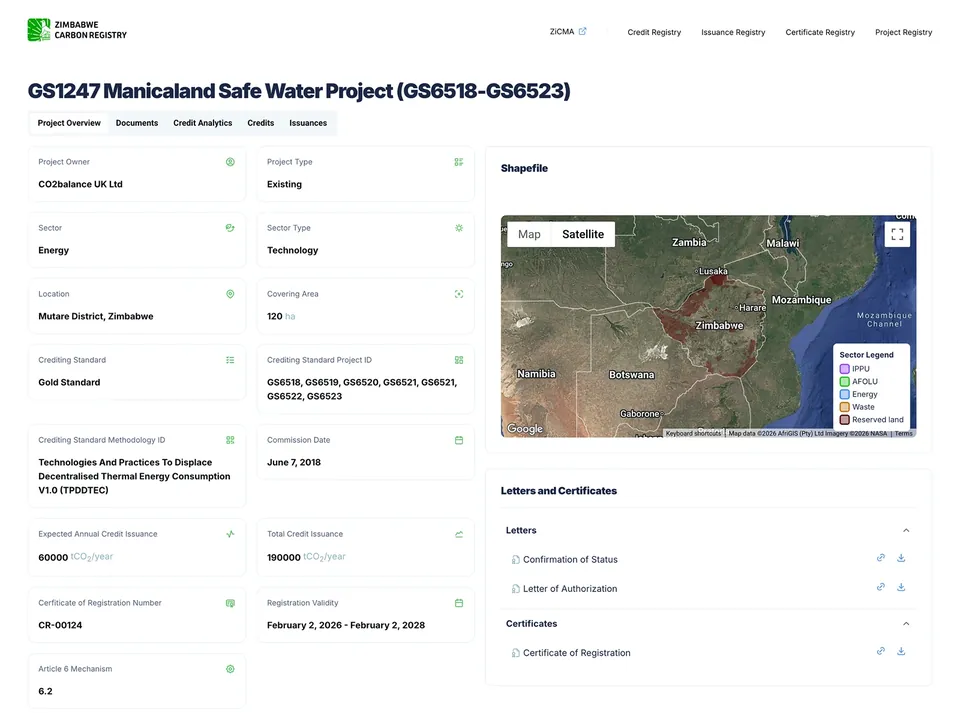Click the IPPU legend color swatch

[844, 369]
